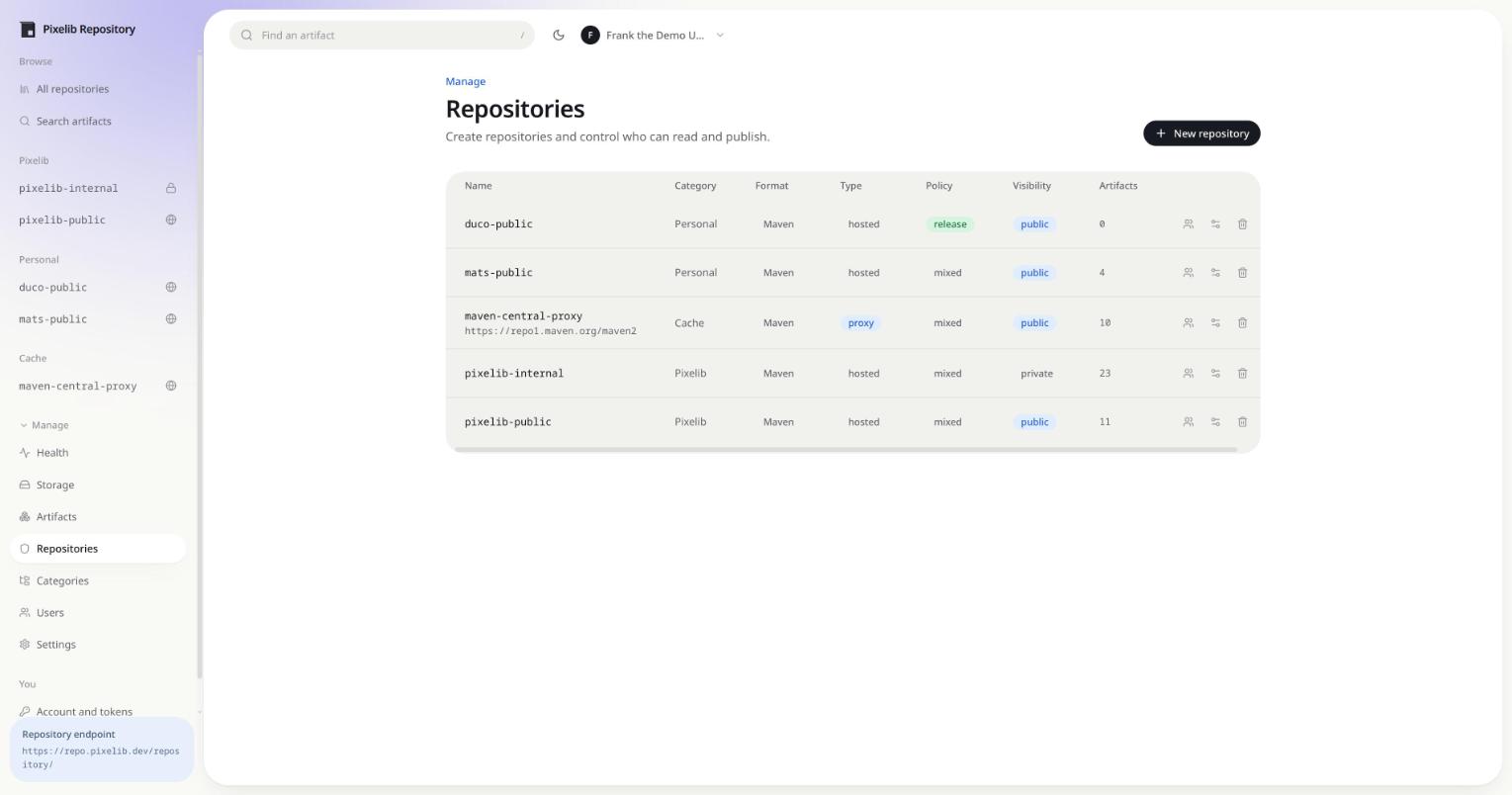
Task: Click the Artifacts column header
Action: (1118, 186)
